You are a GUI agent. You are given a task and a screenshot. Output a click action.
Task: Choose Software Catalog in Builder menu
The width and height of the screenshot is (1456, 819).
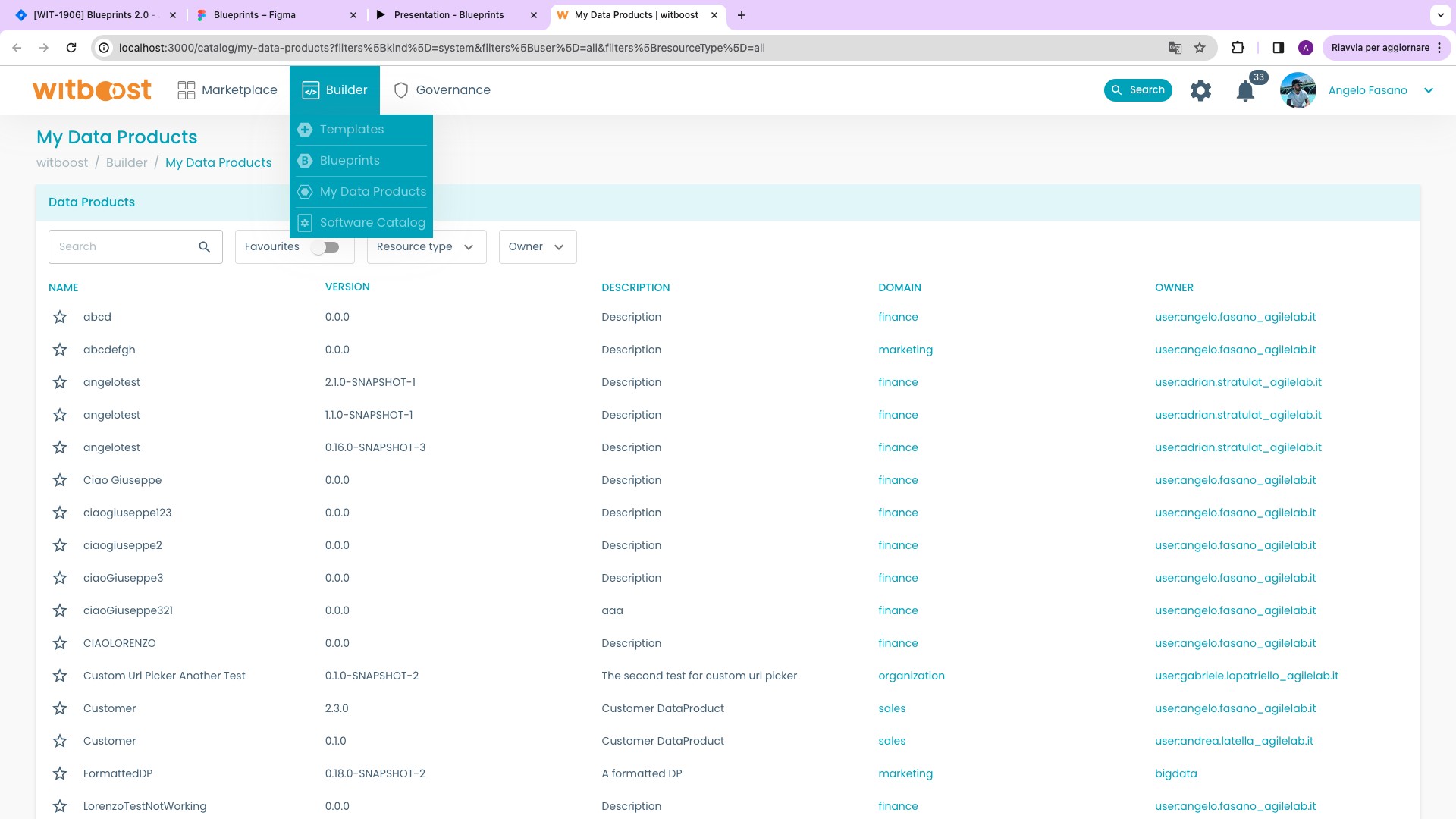pyautogui.click(x=372, y=223)
